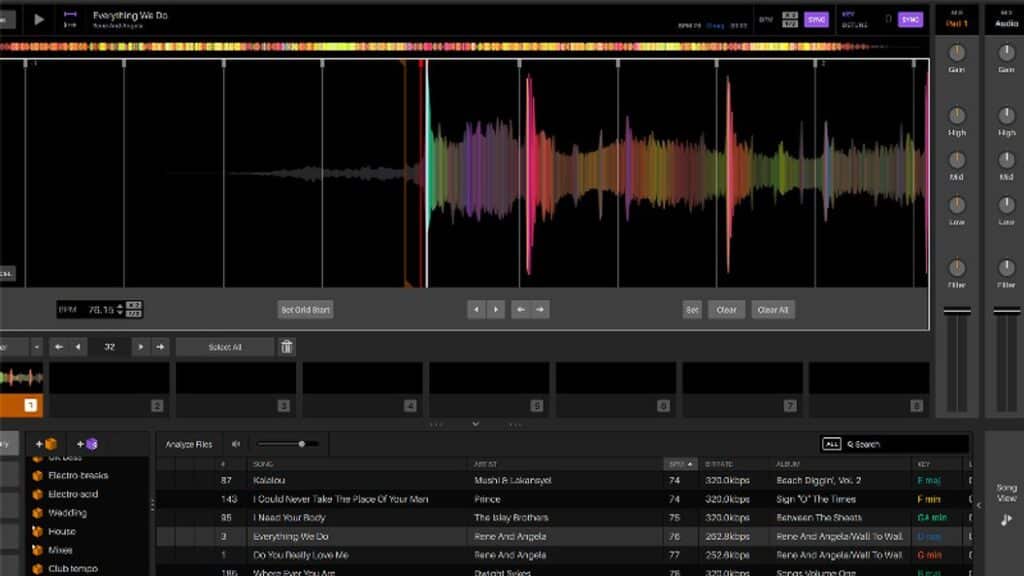The width and height of the screenshot is (1024, 576).
Task: Turn the first channel Gain knob
Action: click(x=957, y=52)
